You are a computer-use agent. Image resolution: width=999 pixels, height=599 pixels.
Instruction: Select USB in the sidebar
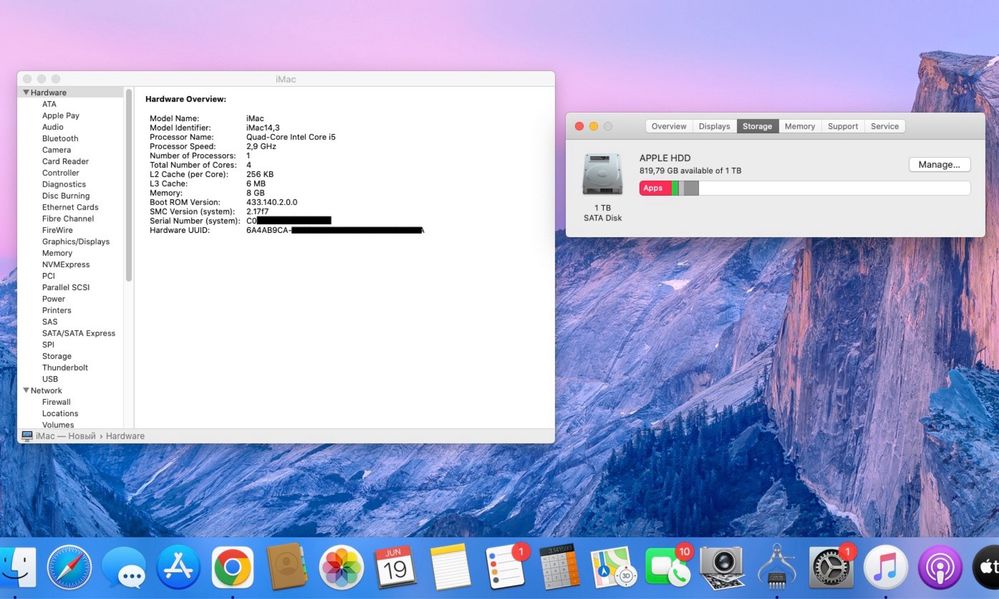pos(50,379)
